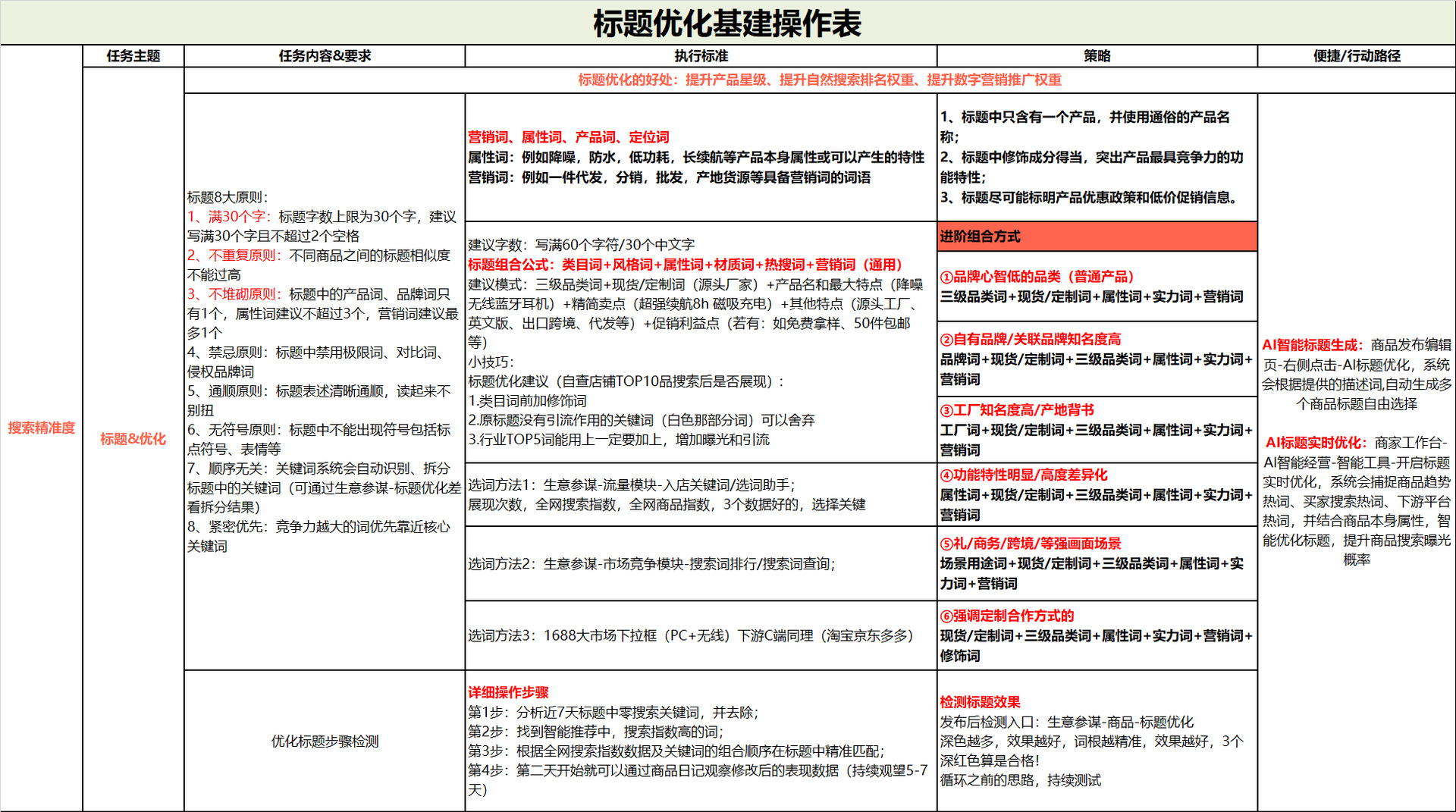Click the 标题8大原则 heading line
The height and width of the screenshot is (812, 1456).
tap(227, 197)
